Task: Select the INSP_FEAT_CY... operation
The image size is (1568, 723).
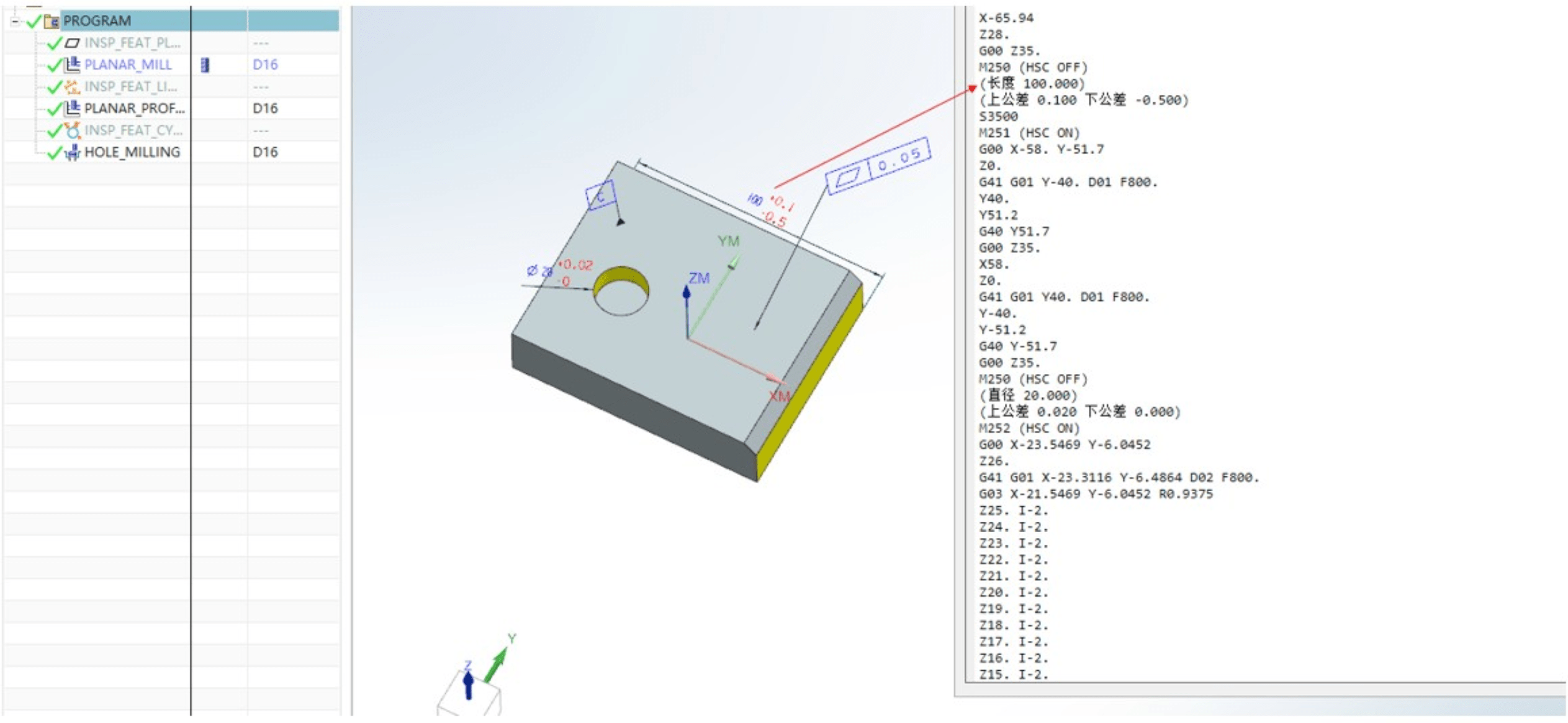Action: 133,130
